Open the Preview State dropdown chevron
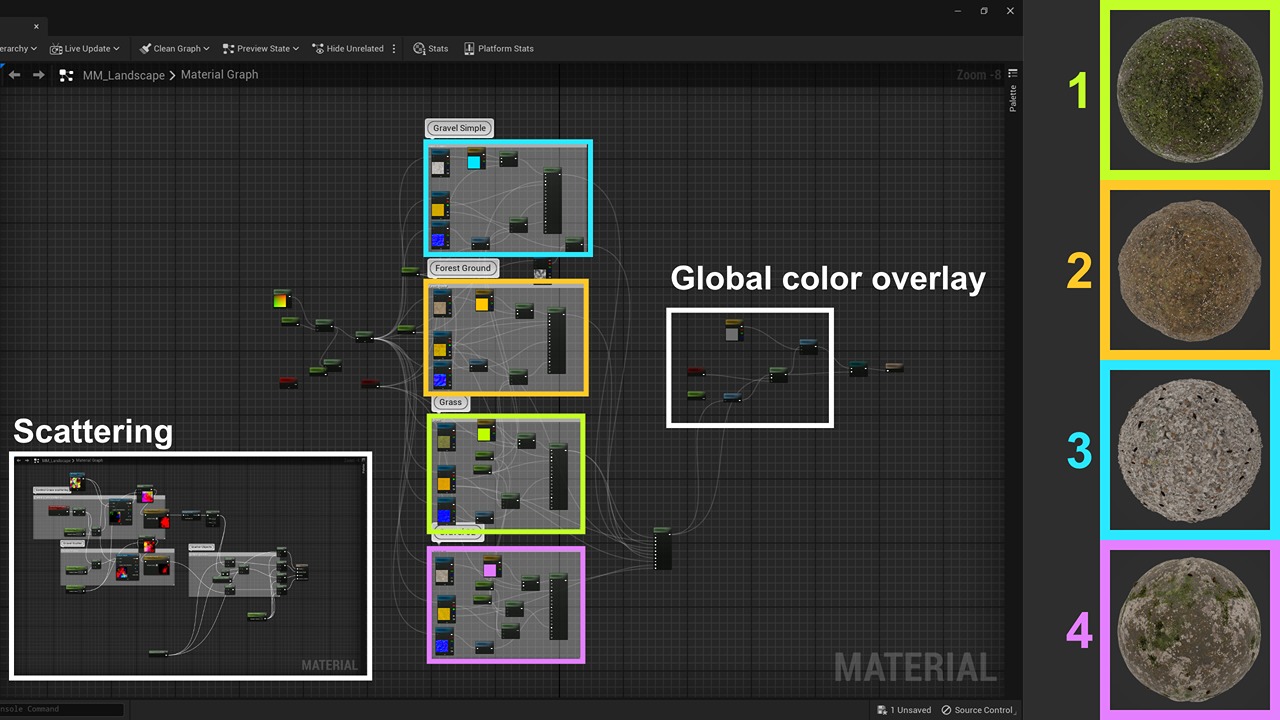Viewport: 1280px width, 720px height. click(295, 48)
